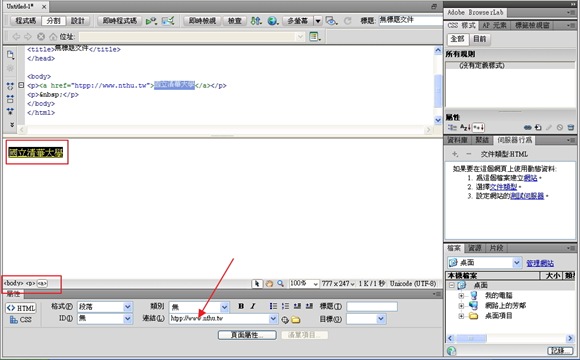This screenshot has height=360, width=580.
Task: Open the AP 元素 tab
Action: tap(495, 26)
